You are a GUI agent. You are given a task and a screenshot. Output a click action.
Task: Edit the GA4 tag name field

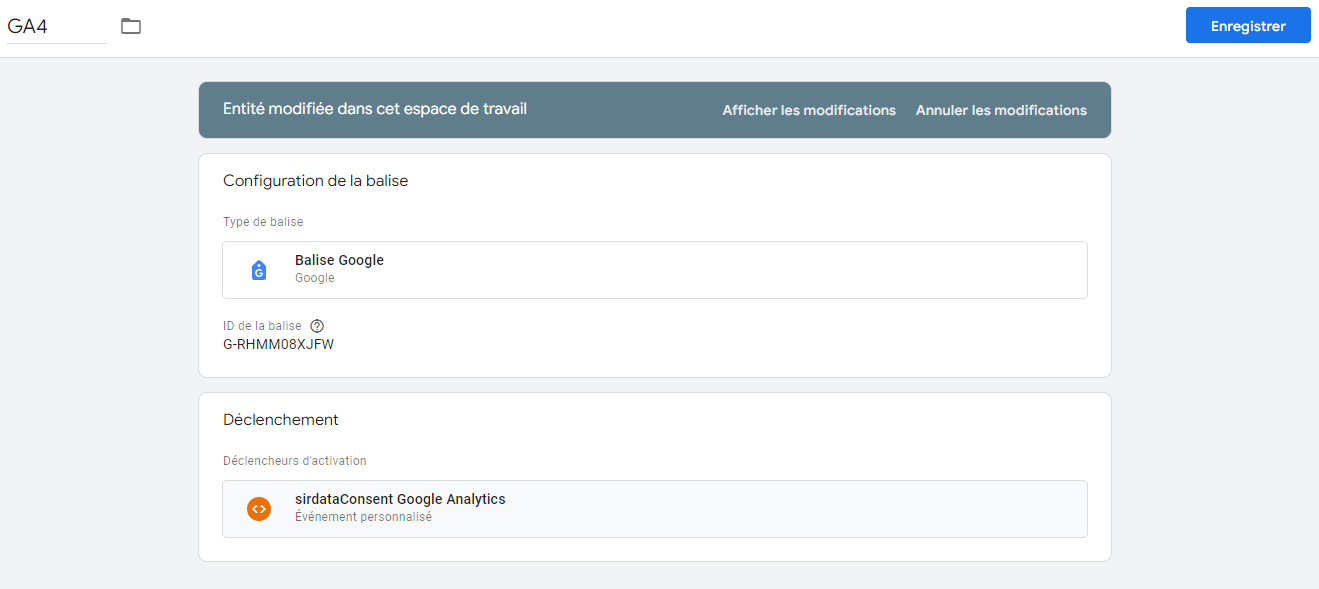pyautogui.click(x=55, y=27)
